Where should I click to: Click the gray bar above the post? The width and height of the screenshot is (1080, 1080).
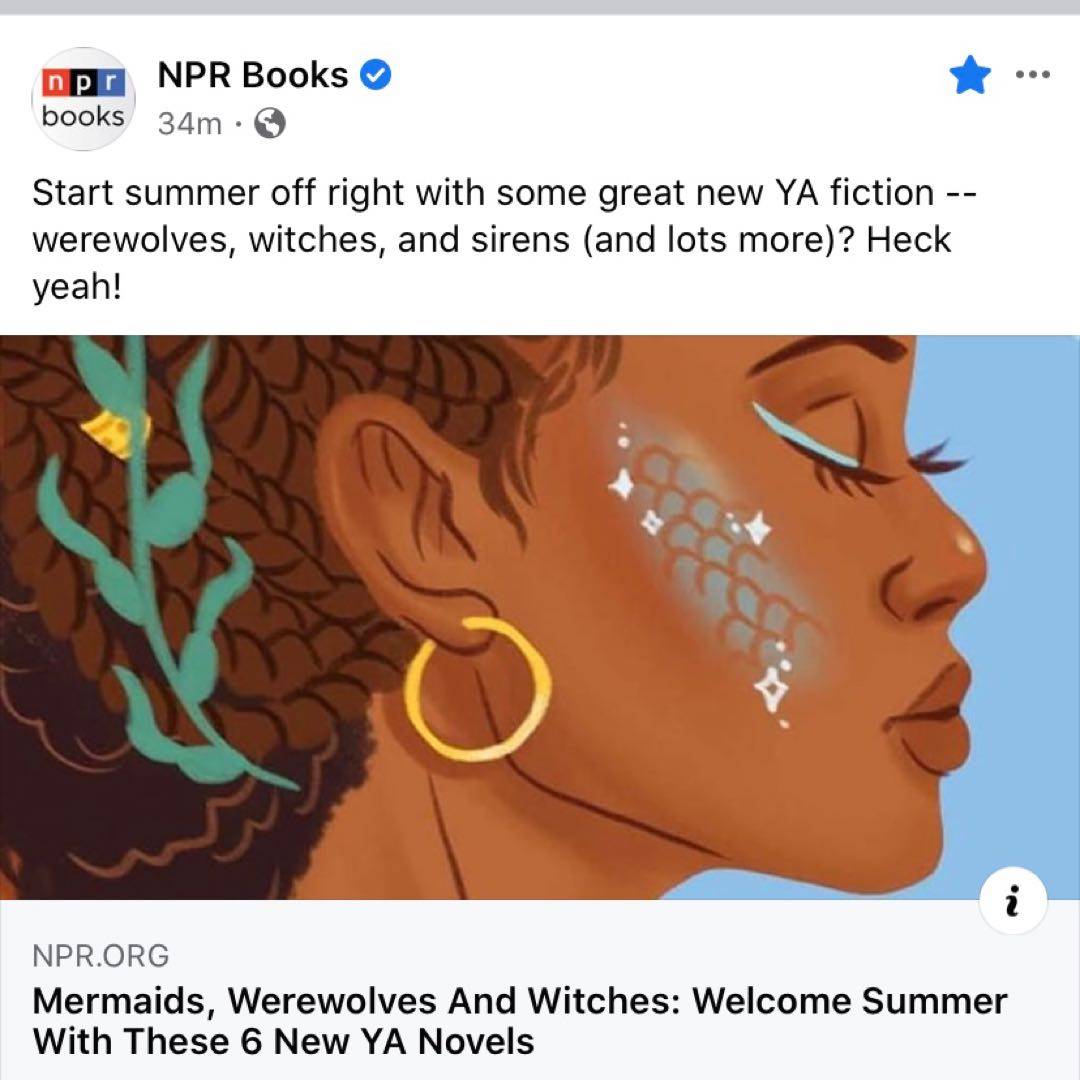click(540, 7)
